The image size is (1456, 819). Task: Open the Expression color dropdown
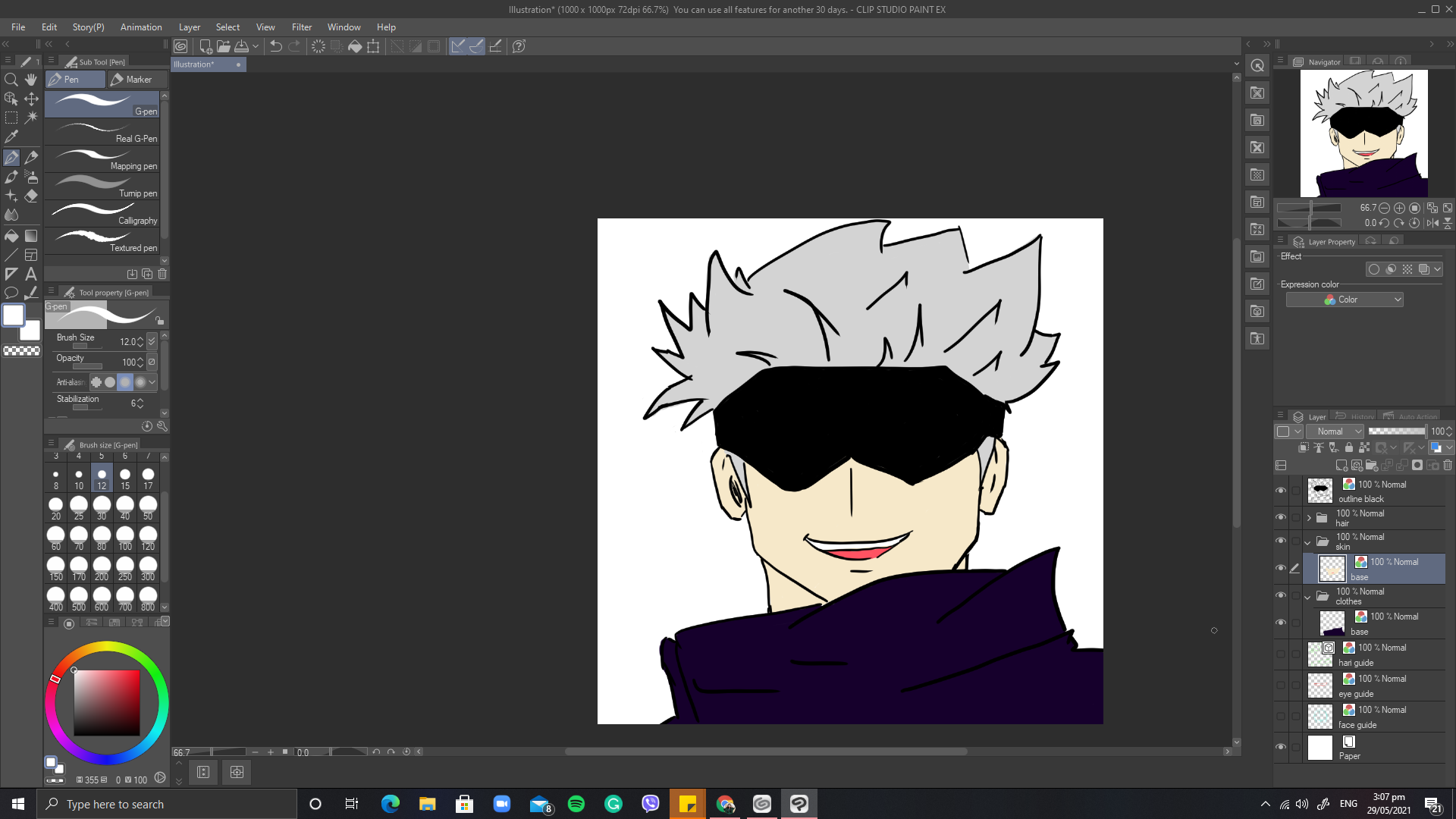click(1345, 300)
